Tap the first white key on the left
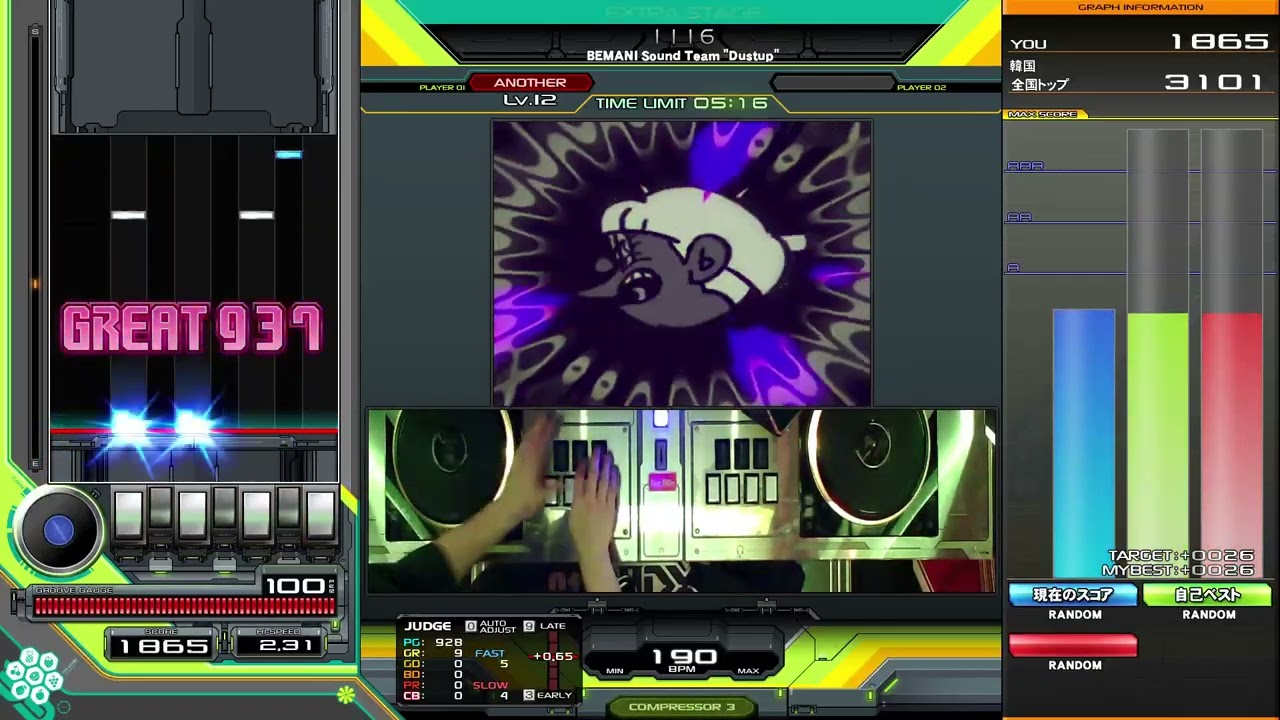 tap(128, 515)
